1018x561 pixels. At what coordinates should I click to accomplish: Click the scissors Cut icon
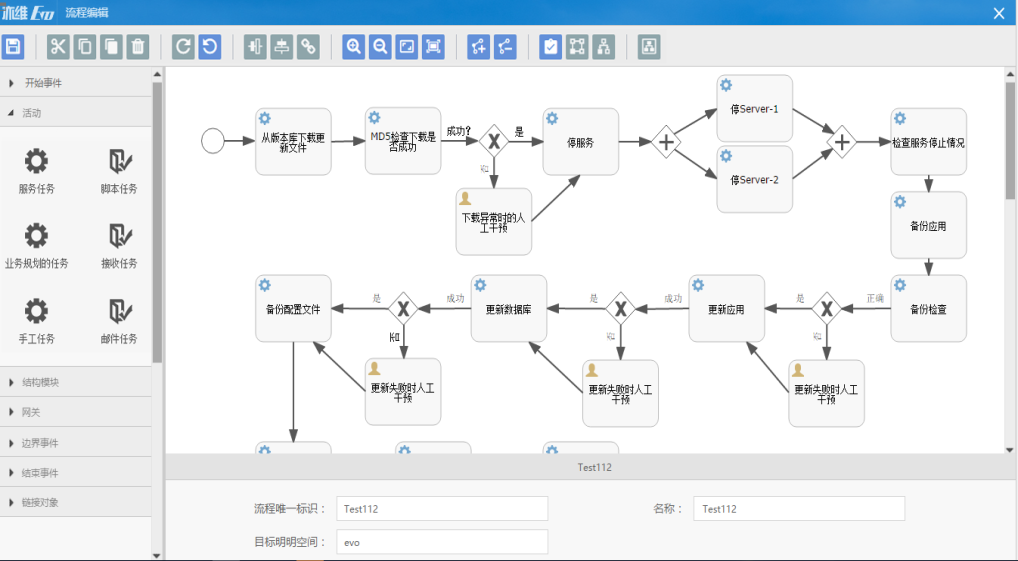58,47
